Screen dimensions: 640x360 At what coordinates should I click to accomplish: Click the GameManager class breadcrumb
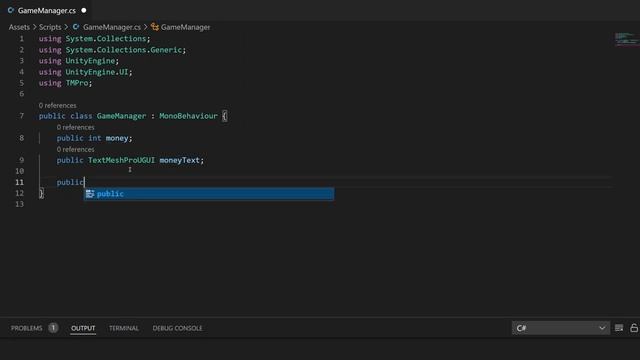[185, 27]
